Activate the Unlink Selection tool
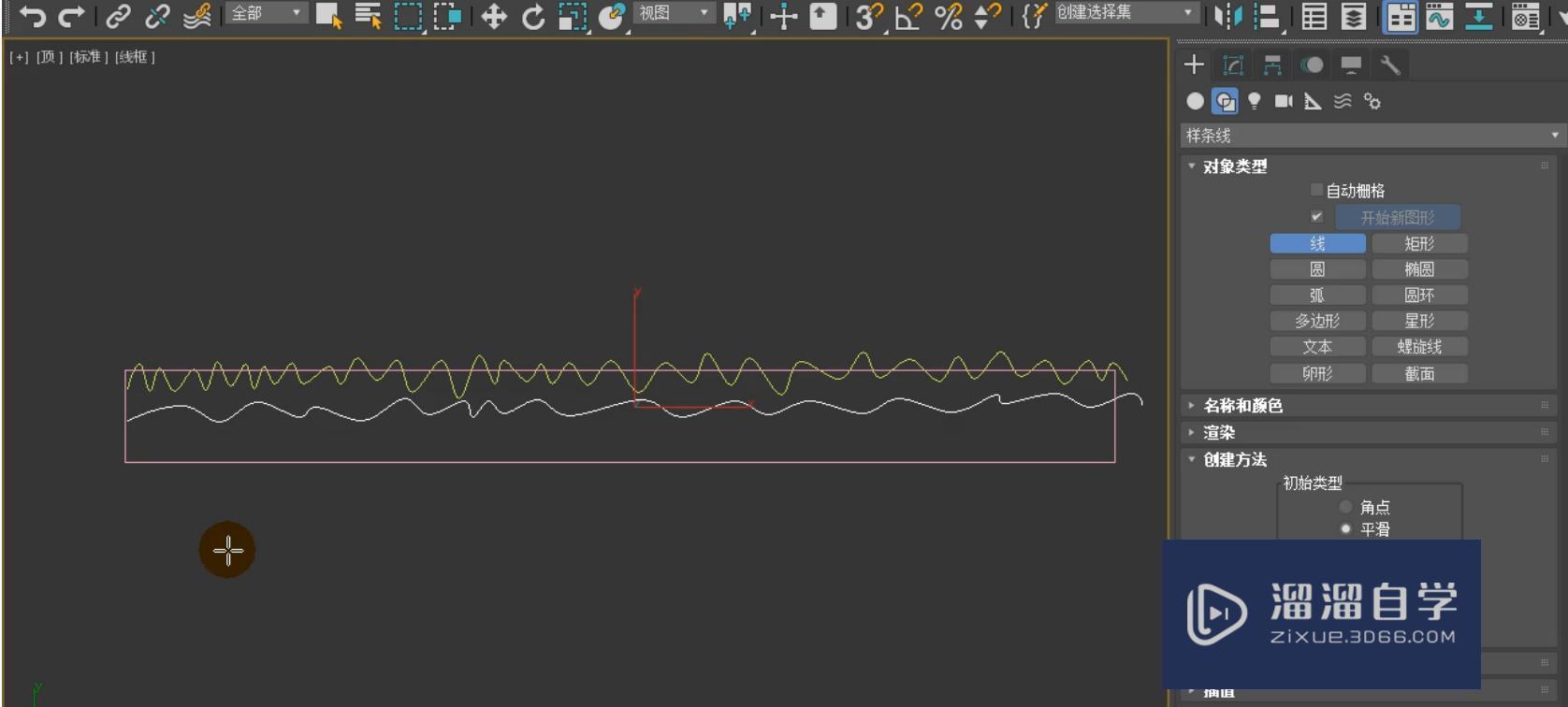The image size is (1568, 707). coord(157,16)
